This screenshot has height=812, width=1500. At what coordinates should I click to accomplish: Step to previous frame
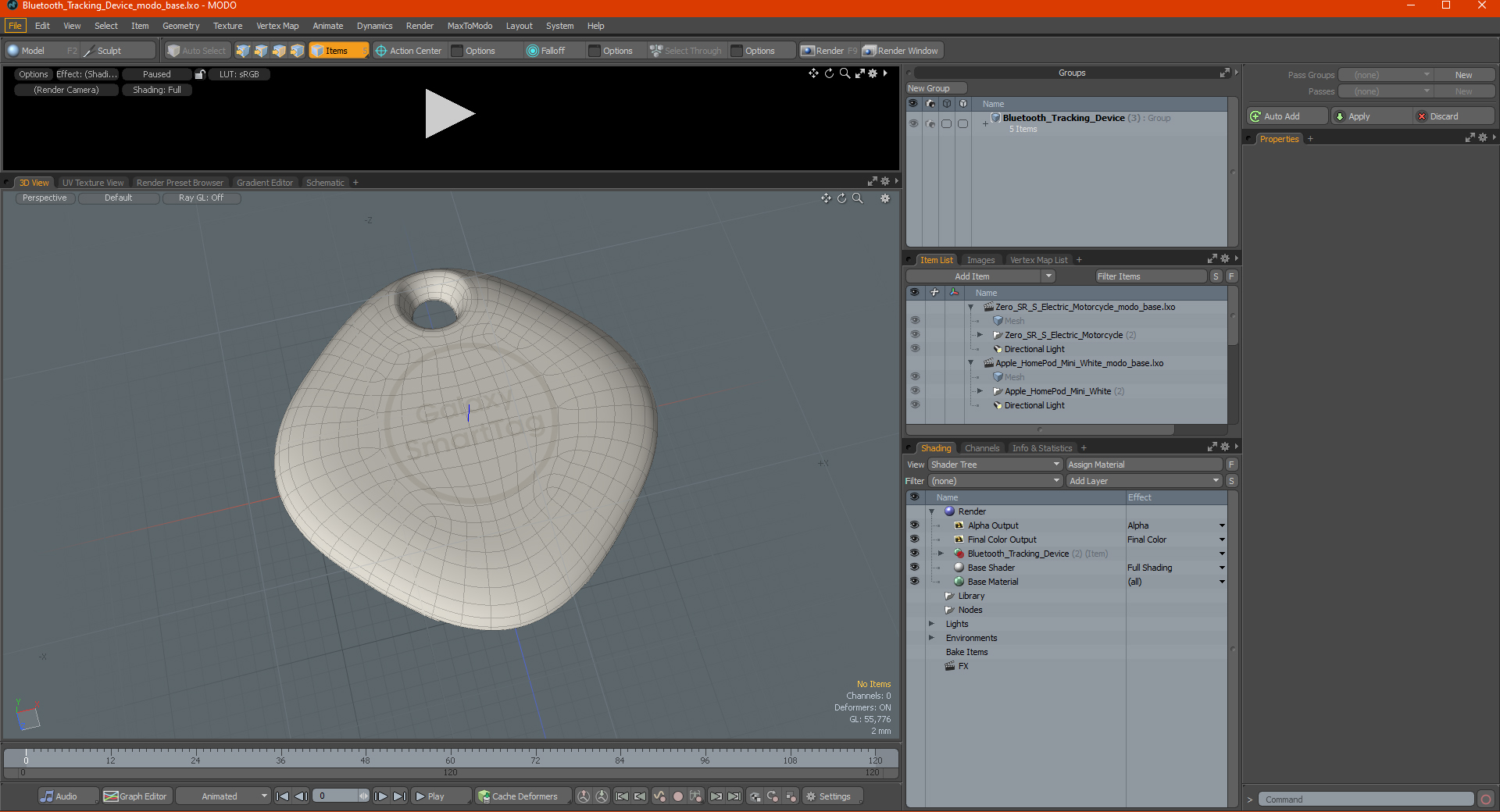click(301, 796)
